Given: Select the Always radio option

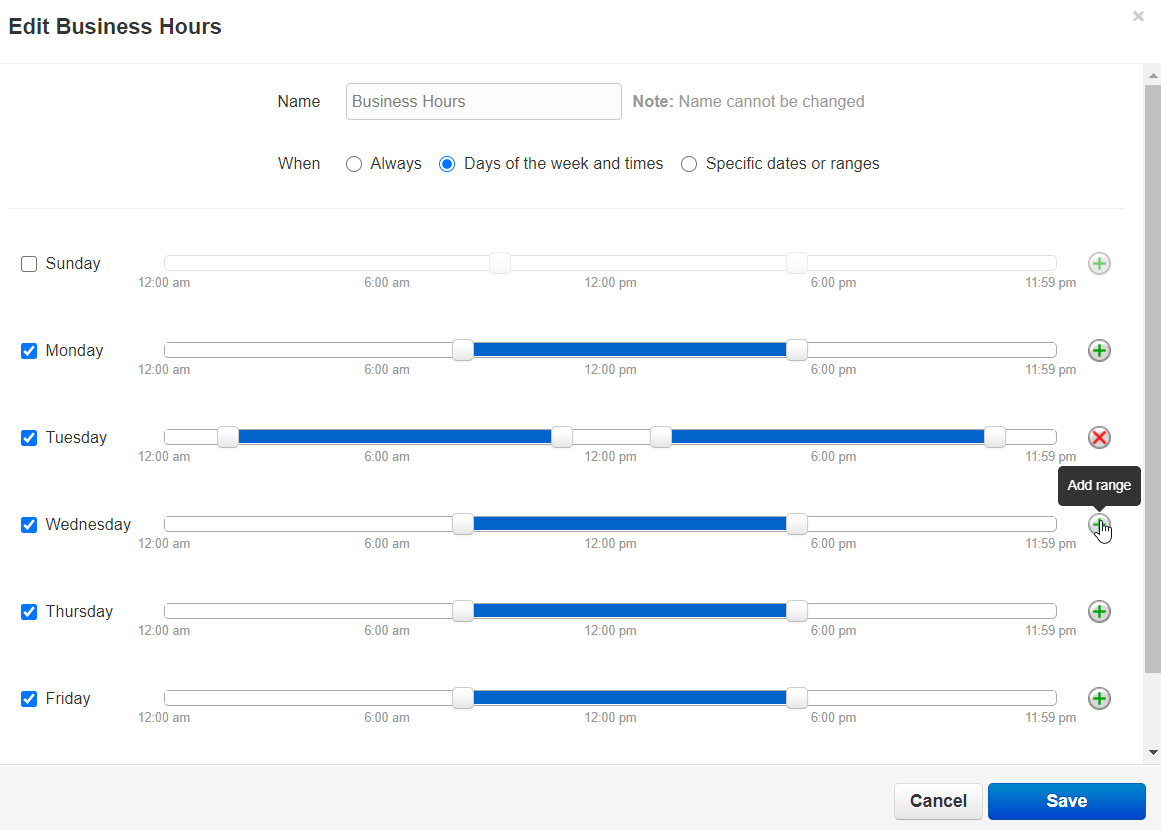Looking at the screenshot, I should coord(354,164).
